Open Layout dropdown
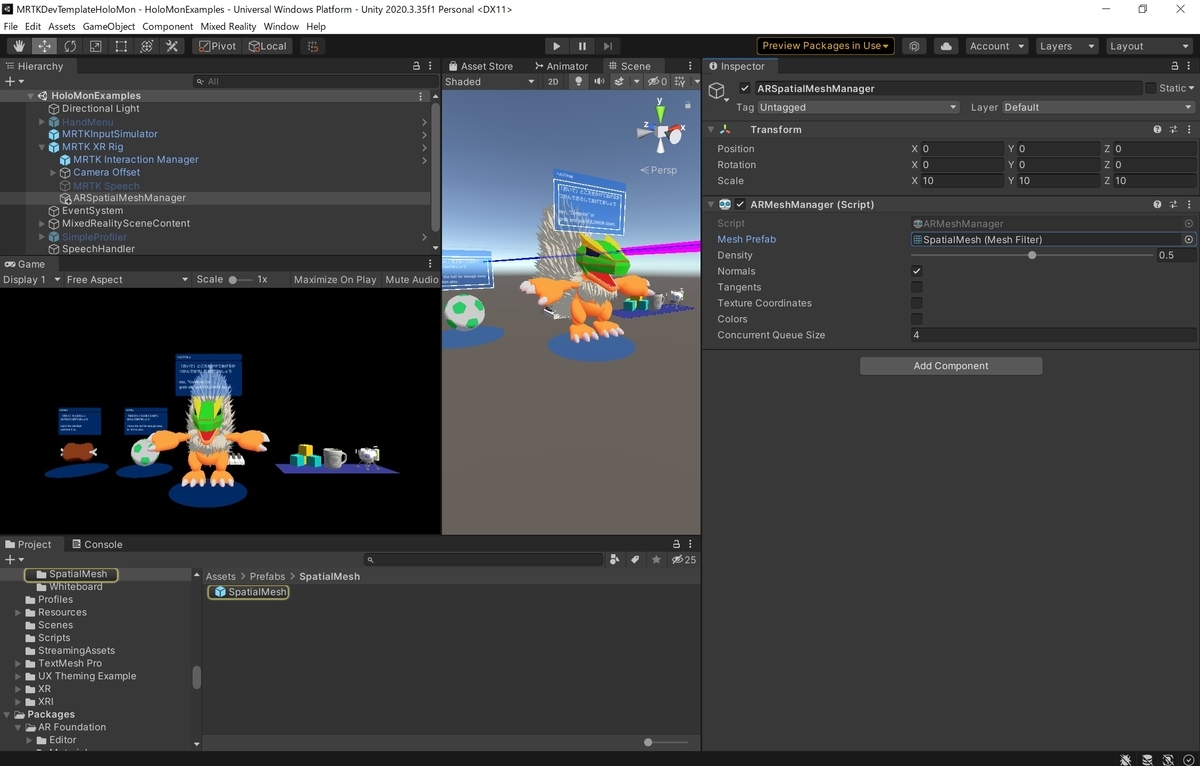 [1148, 46]
